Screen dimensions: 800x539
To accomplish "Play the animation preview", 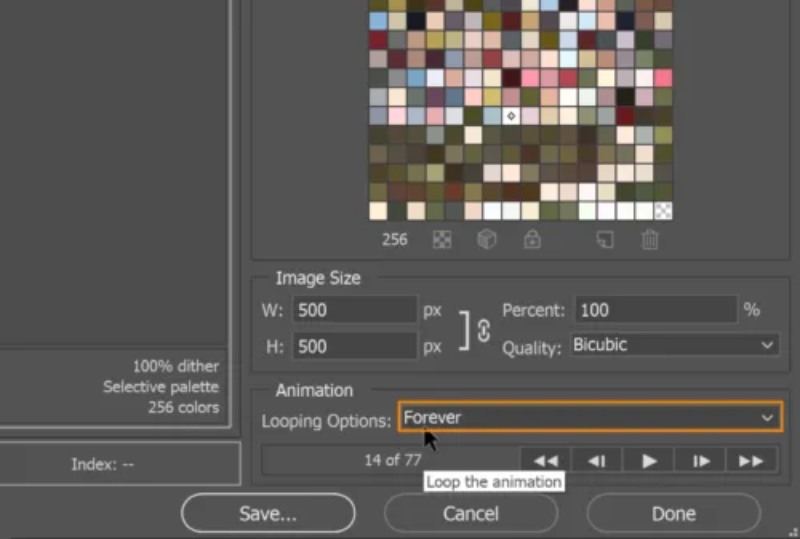I will 648,461.
